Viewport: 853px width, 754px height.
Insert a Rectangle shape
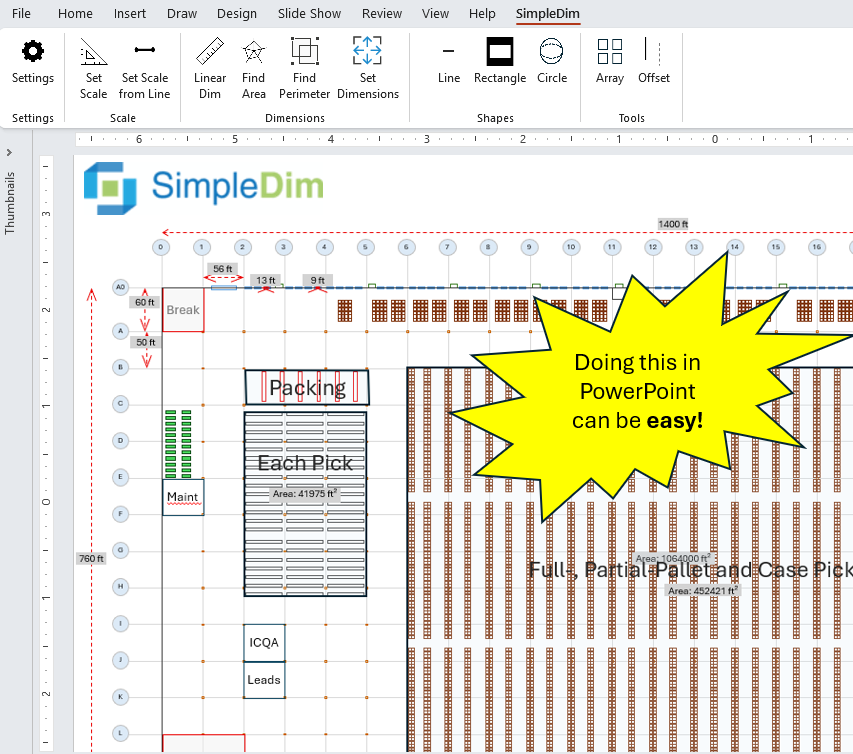click(x=500, y=62)
